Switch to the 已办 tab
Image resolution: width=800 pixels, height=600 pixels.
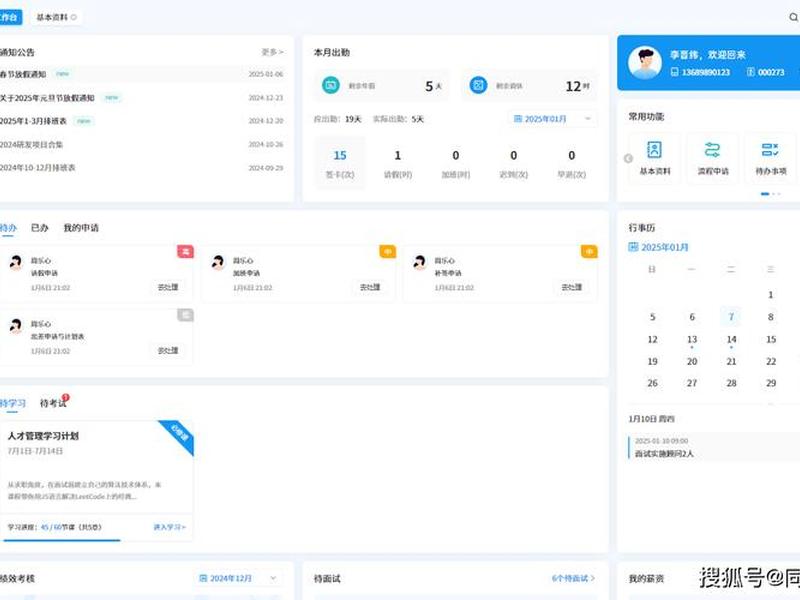point(39,228)
